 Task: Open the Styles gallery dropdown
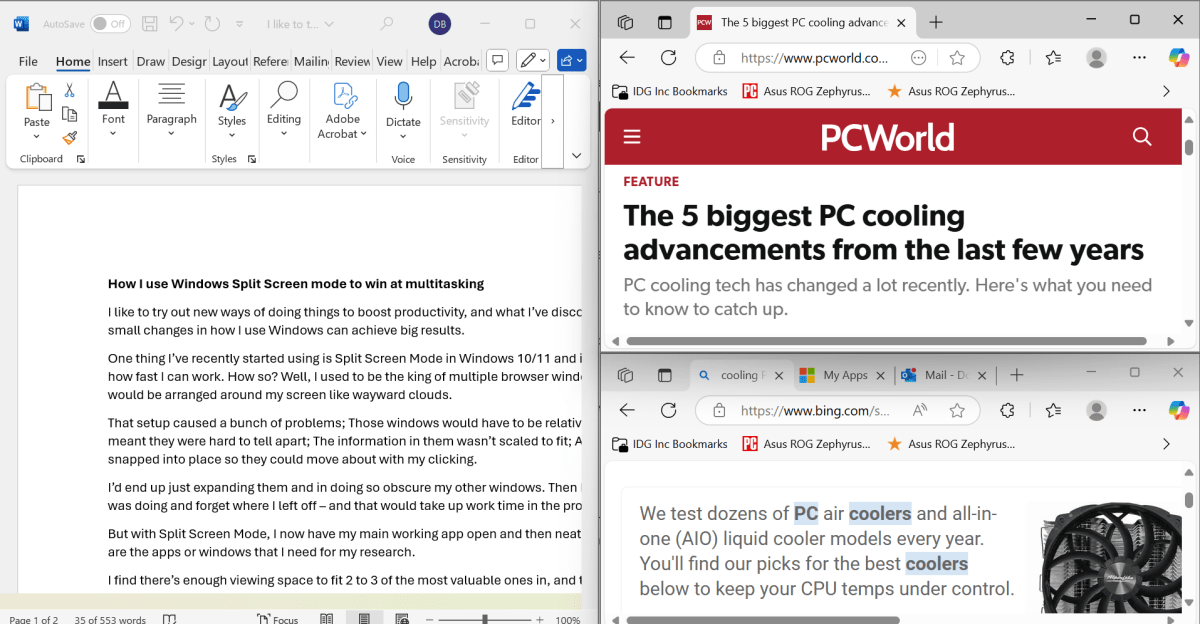click(232, 134)
